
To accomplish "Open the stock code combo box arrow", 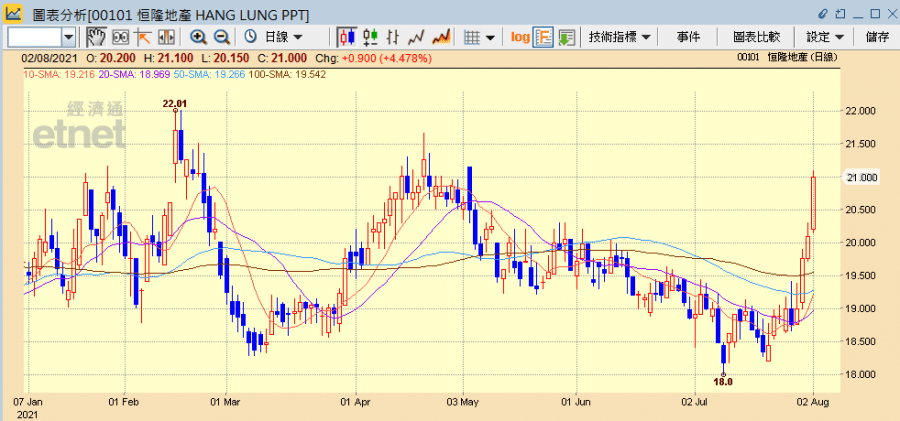I will (x=68, y=37).
